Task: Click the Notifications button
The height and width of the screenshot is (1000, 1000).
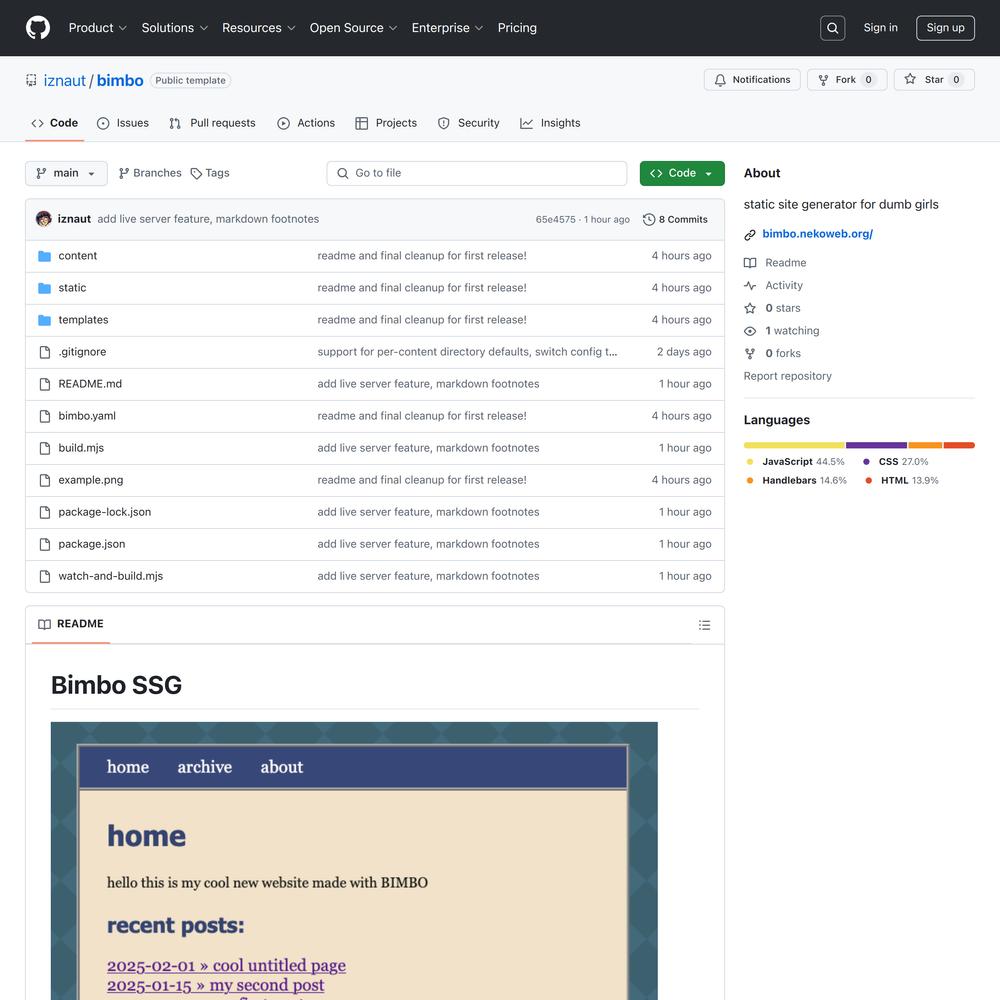Action: point(752,80)
